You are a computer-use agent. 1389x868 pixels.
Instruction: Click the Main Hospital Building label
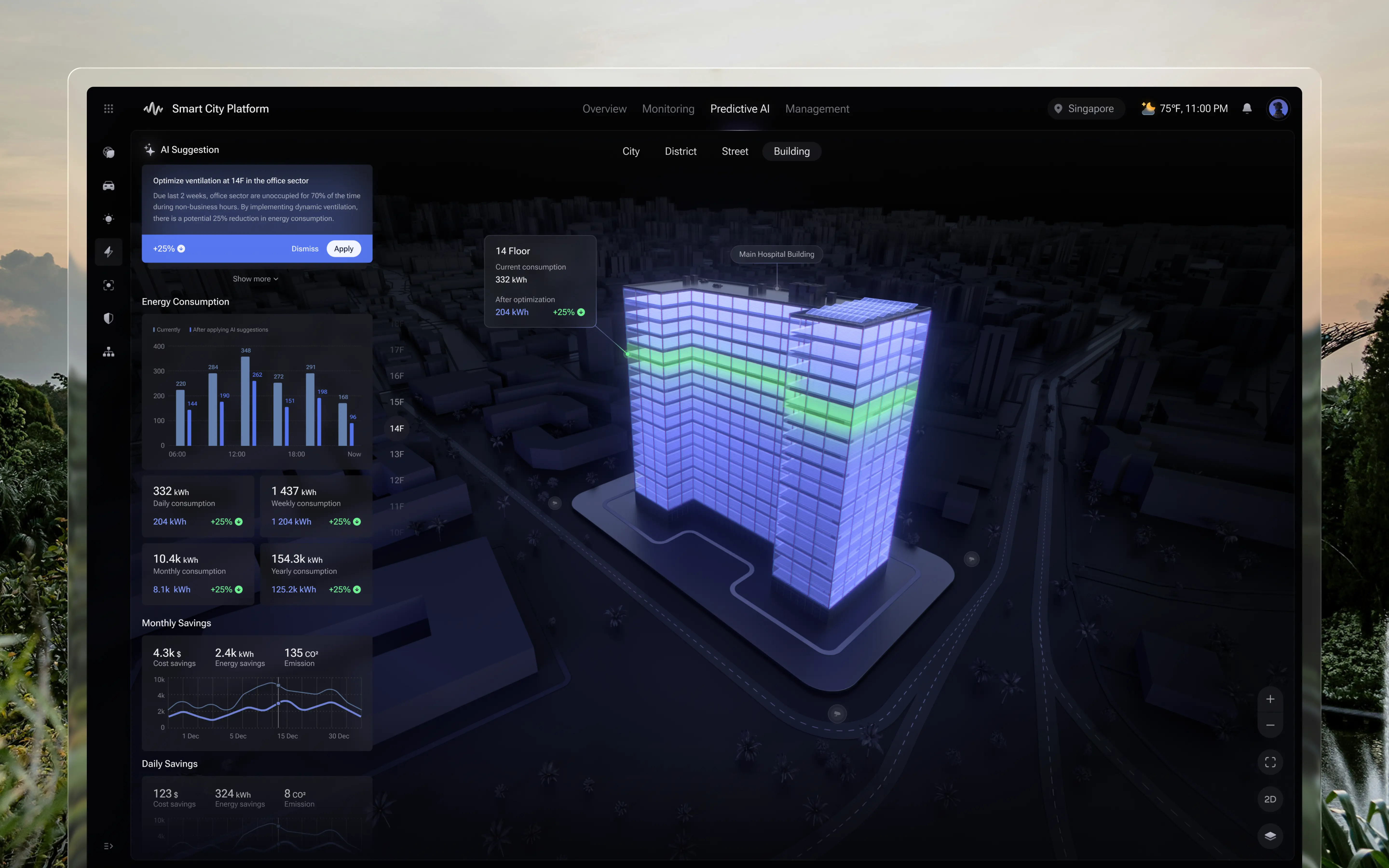(x=776, y=254)
